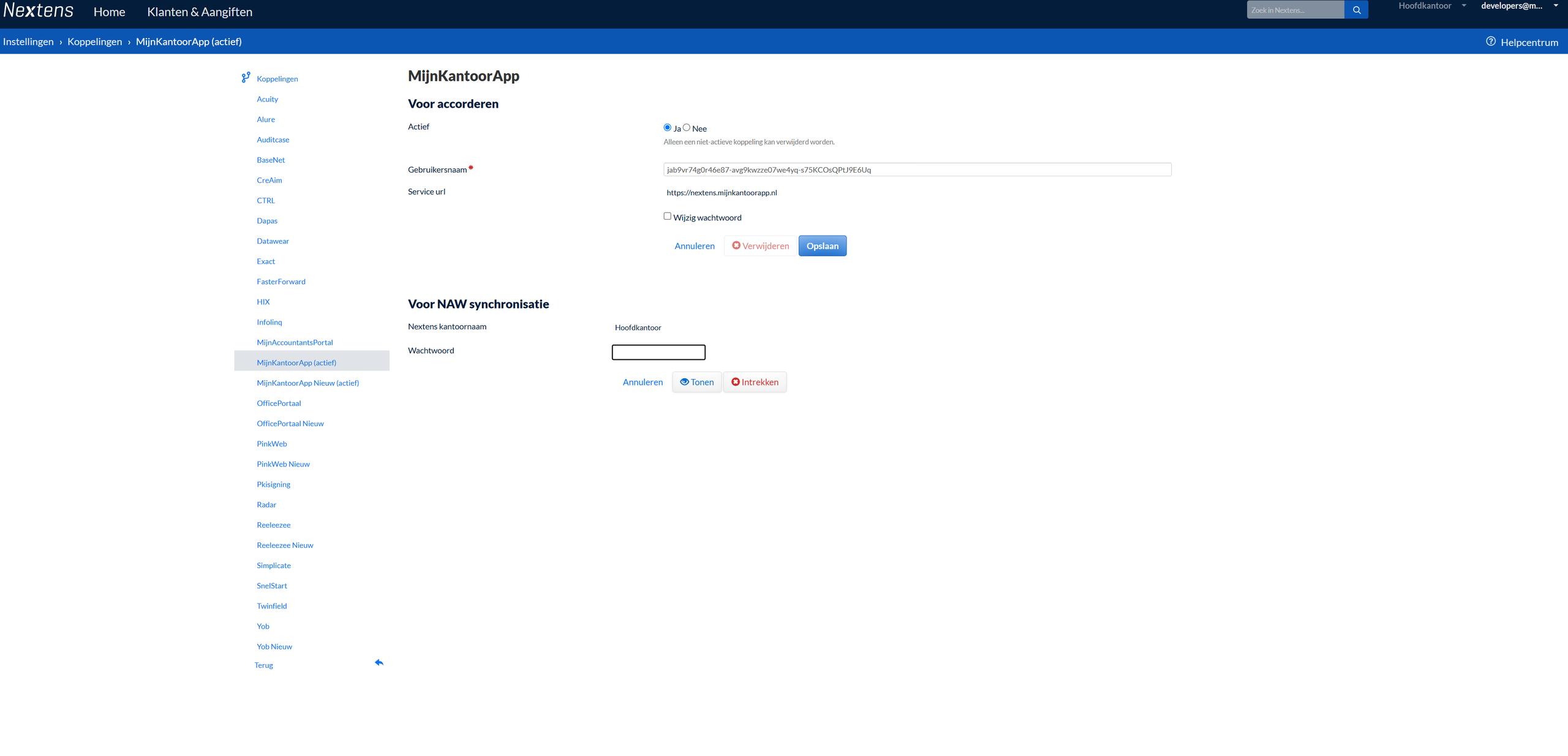
Task: Click the Intrekken button
Action: click(755, 382)
